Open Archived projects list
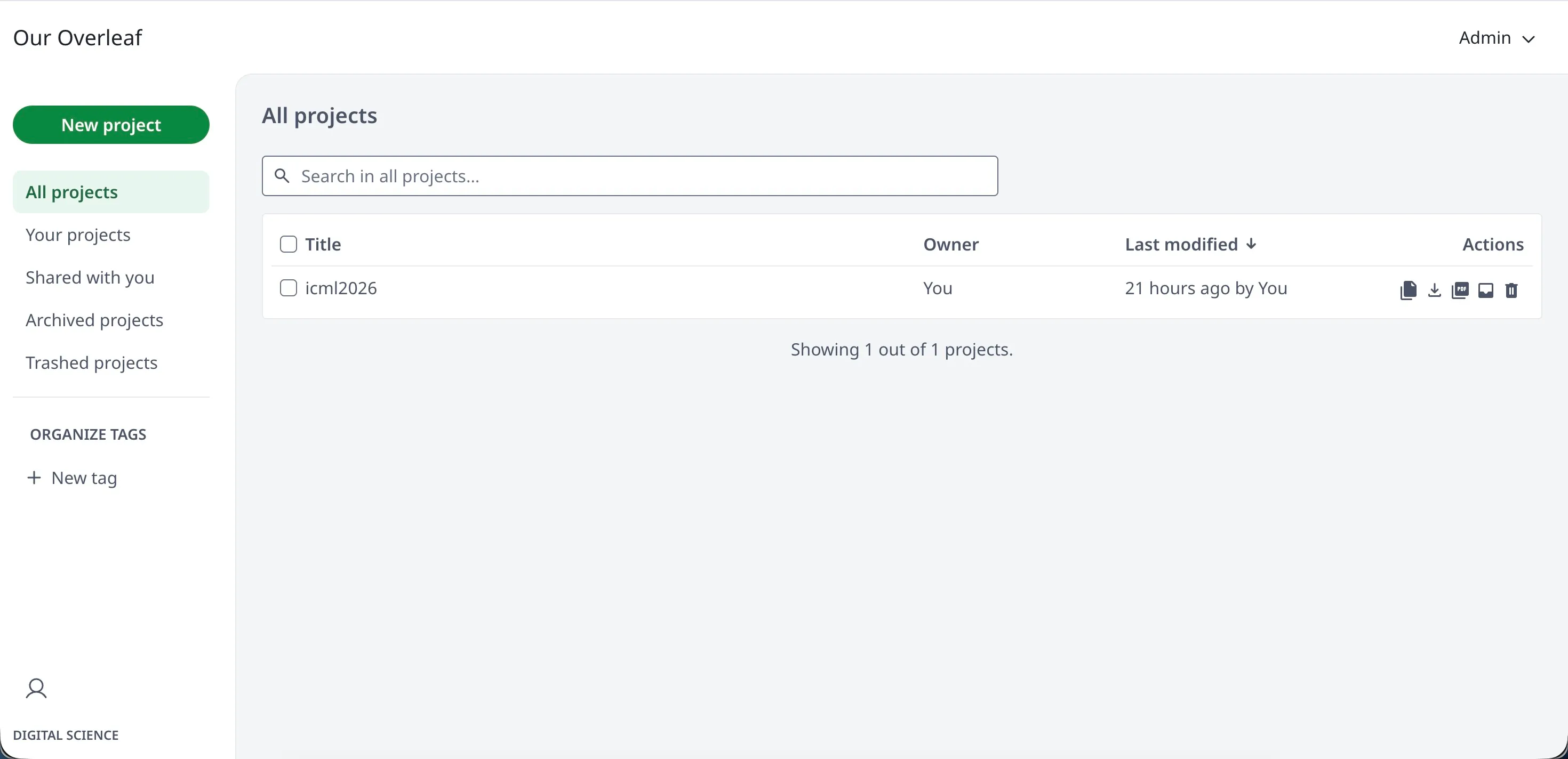Image resolution: width=1568 pixels, height=759 pixels. [x=94, y=320]
